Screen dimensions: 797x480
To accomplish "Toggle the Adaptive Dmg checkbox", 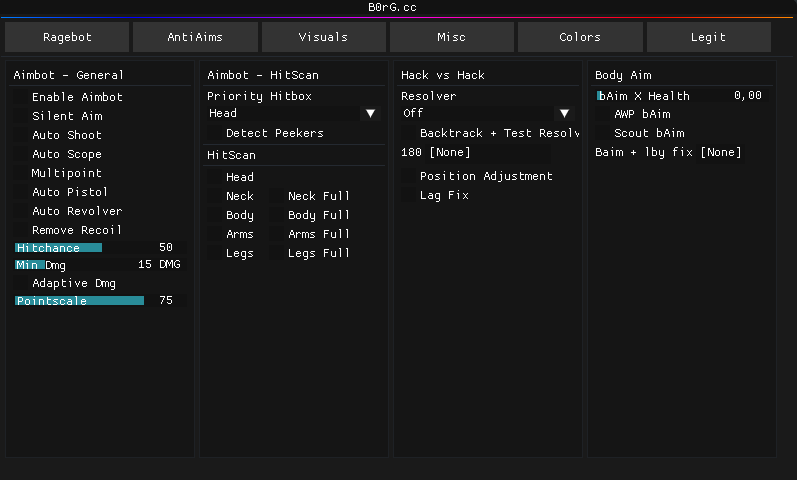I will click(x=22, y=284).
